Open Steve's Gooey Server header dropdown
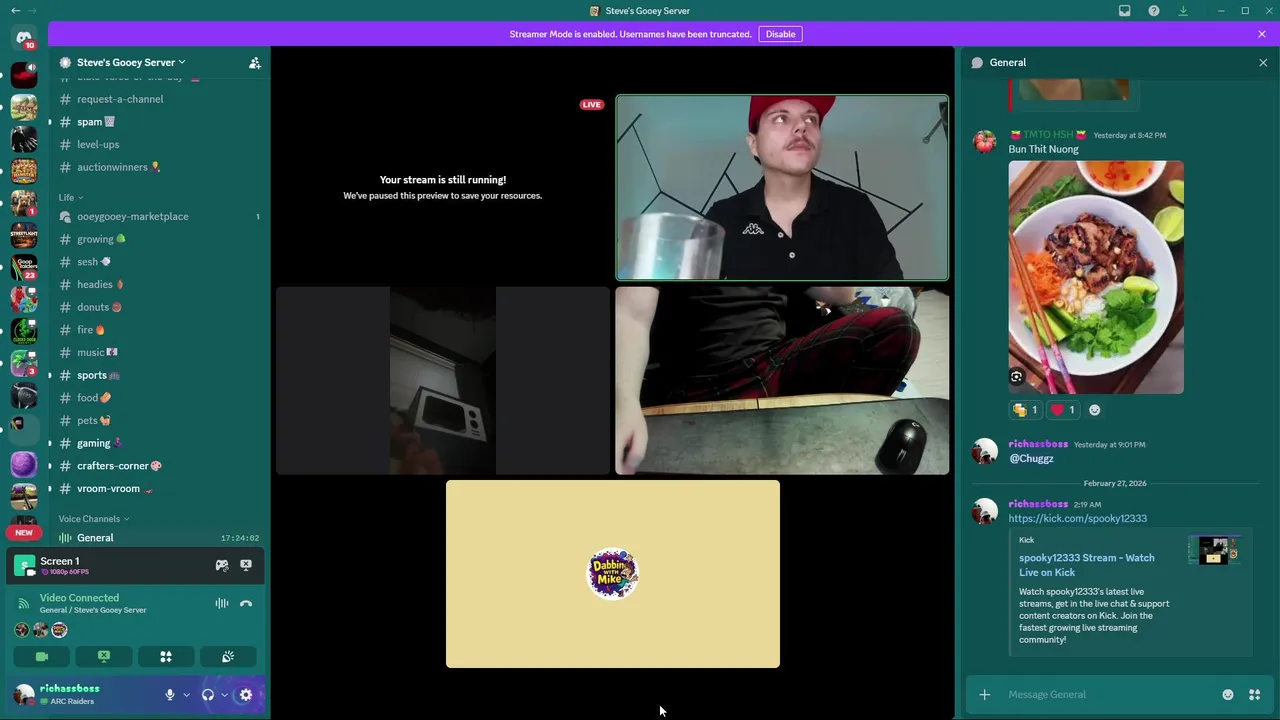 (130, 62)
